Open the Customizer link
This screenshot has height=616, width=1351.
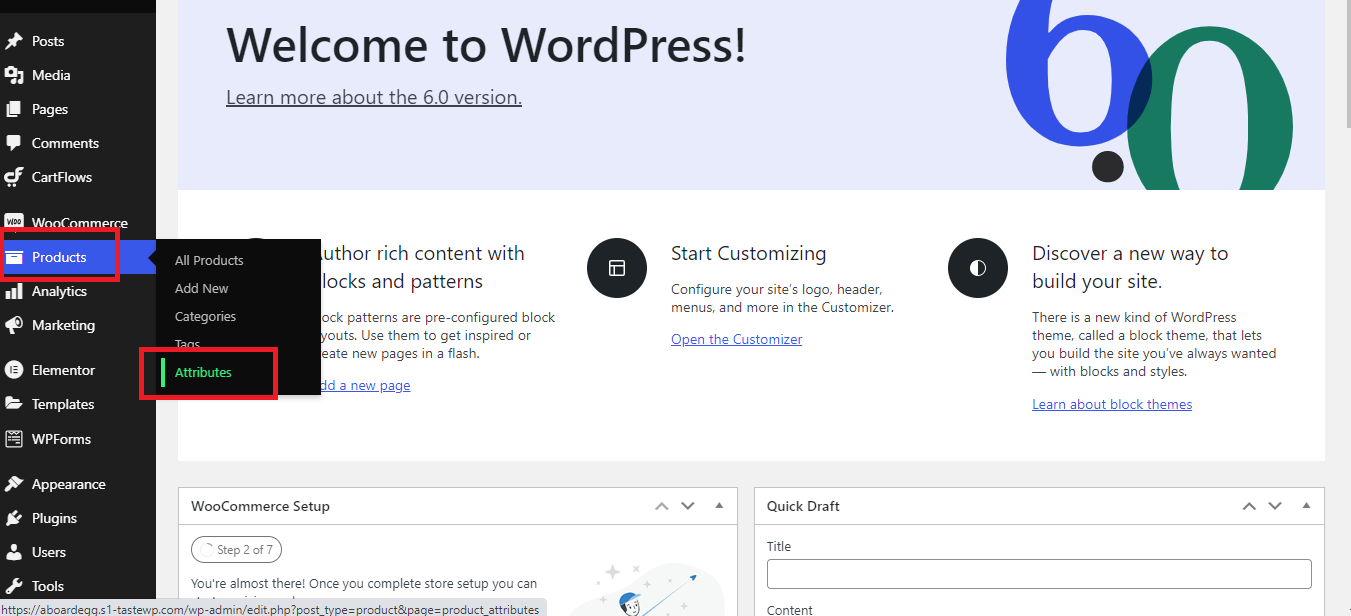click(x=736, y=339)
